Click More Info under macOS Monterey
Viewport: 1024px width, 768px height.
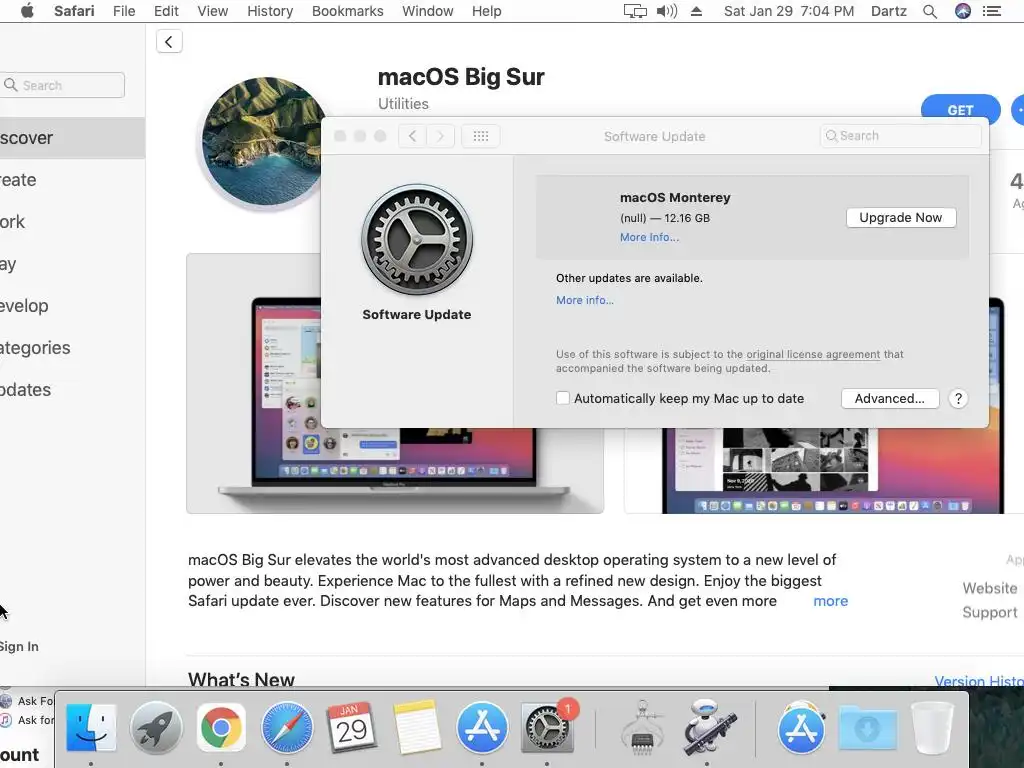tap(649, 237)
